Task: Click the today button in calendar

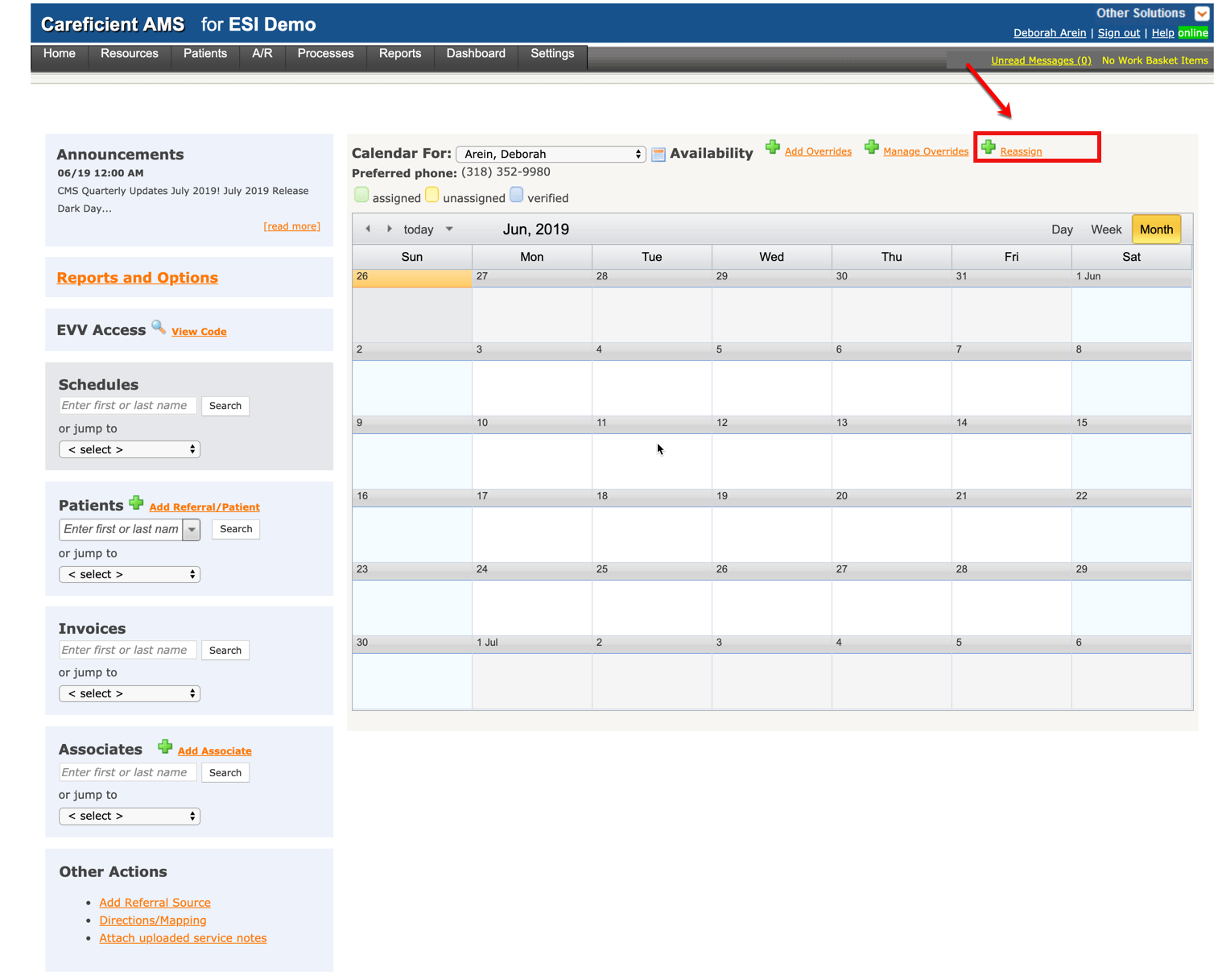Action: 419,229
